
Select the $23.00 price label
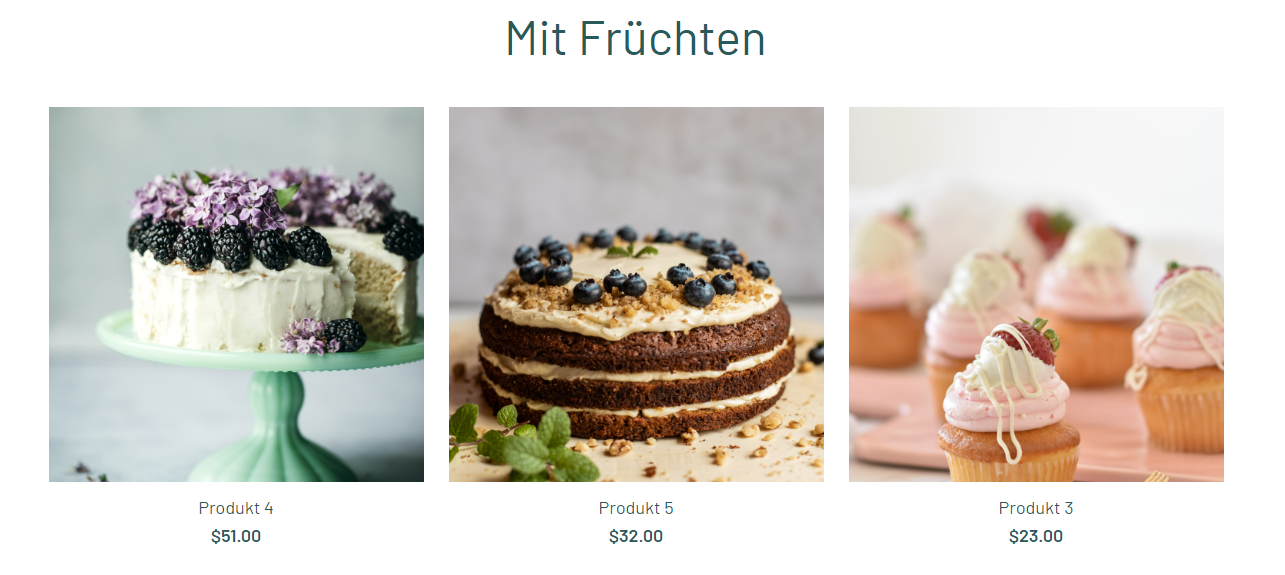point(1036,536)
